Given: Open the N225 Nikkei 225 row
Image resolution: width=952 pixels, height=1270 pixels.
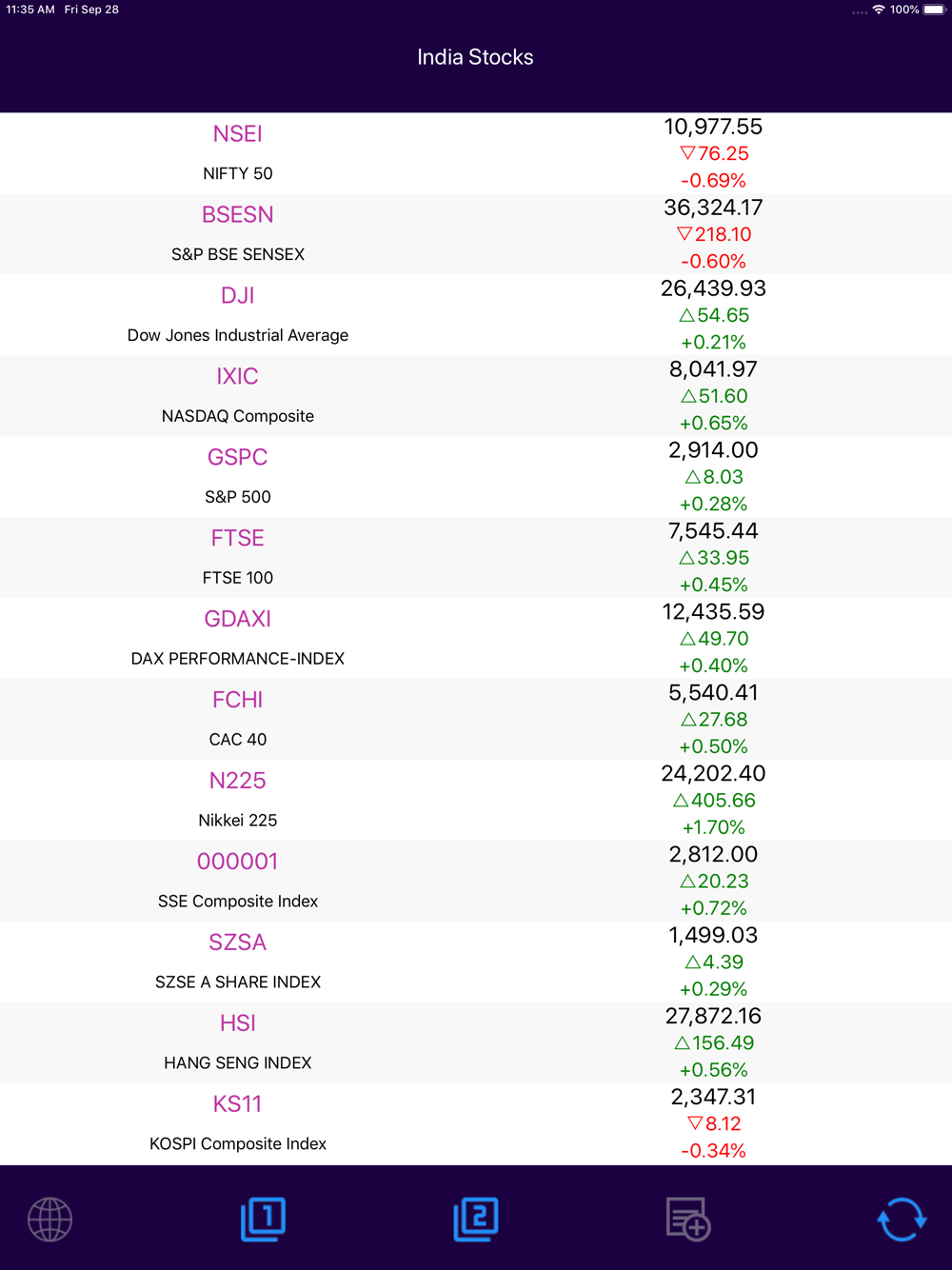Looking at the screenshot, I should 475,801.
